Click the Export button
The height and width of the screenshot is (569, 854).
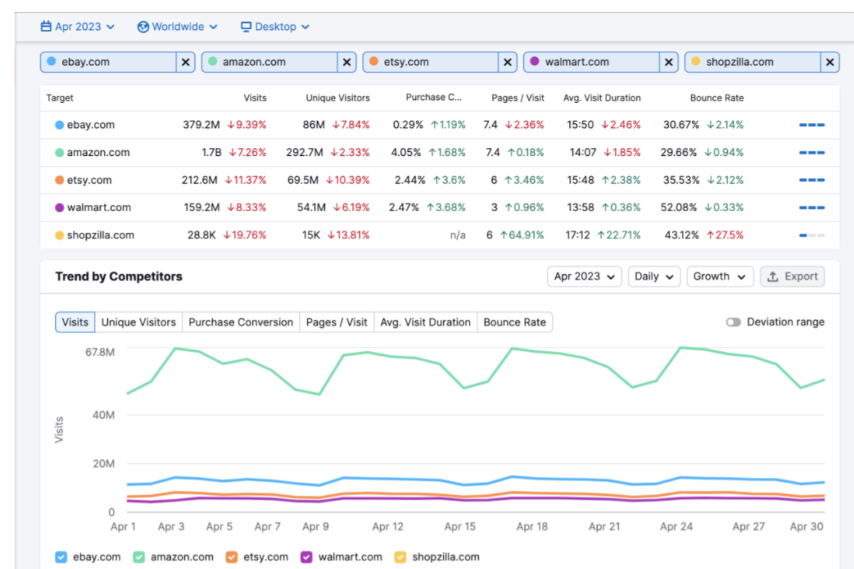coord(792,277)
